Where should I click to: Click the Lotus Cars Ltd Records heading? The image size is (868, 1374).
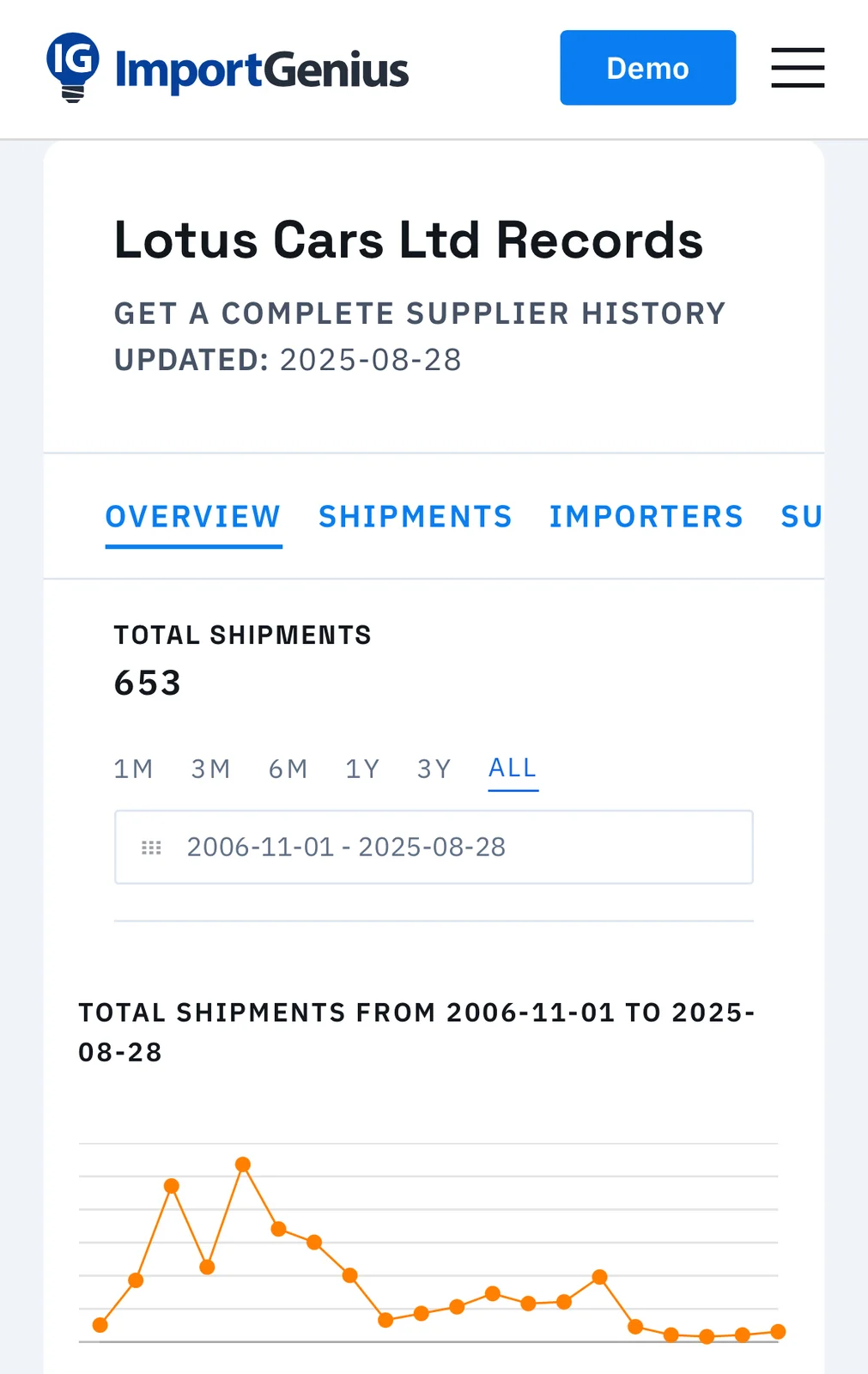pos(409,240)
